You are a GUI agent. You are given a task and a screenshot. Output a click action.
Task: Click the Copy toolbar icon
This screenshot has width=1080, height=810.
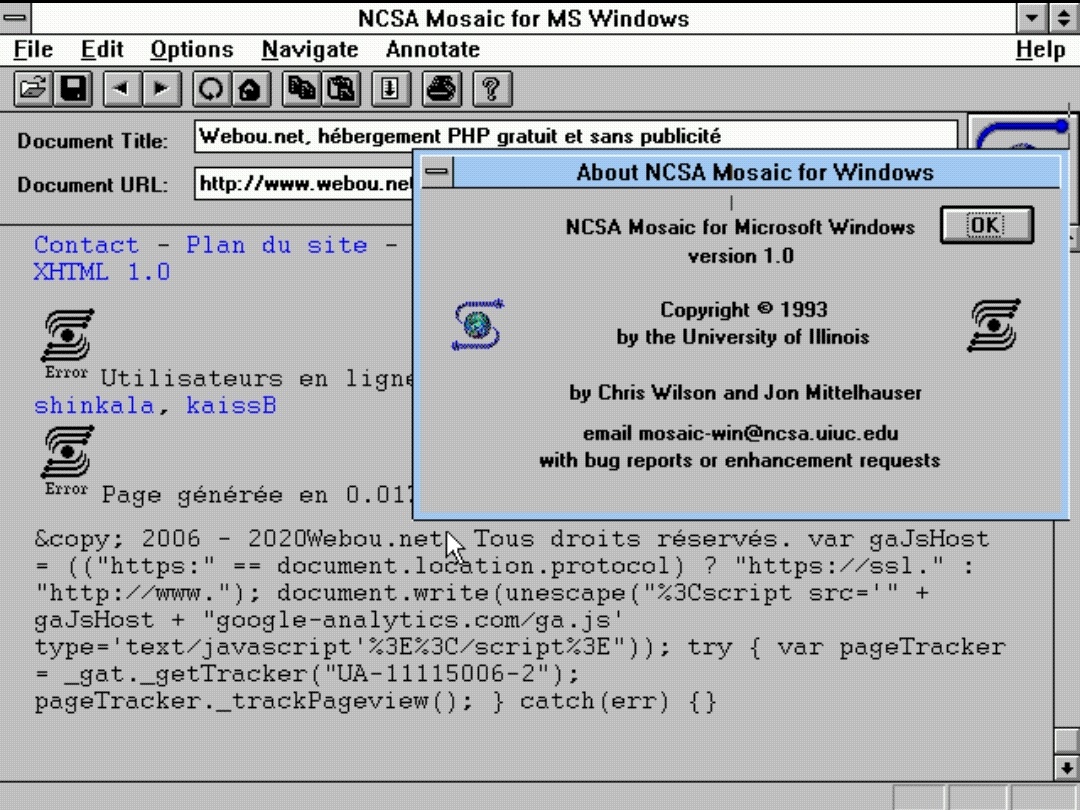[301, 89]
